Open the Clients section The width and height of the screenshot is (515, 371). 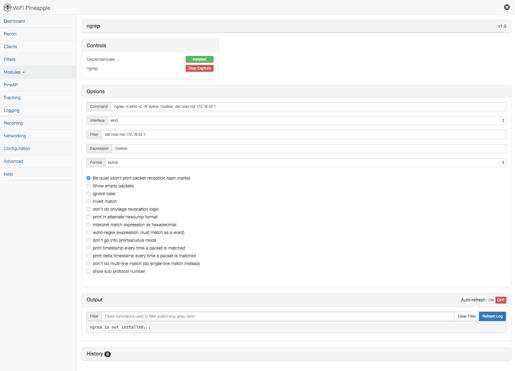pyautogui.click(x=10, y=46)
